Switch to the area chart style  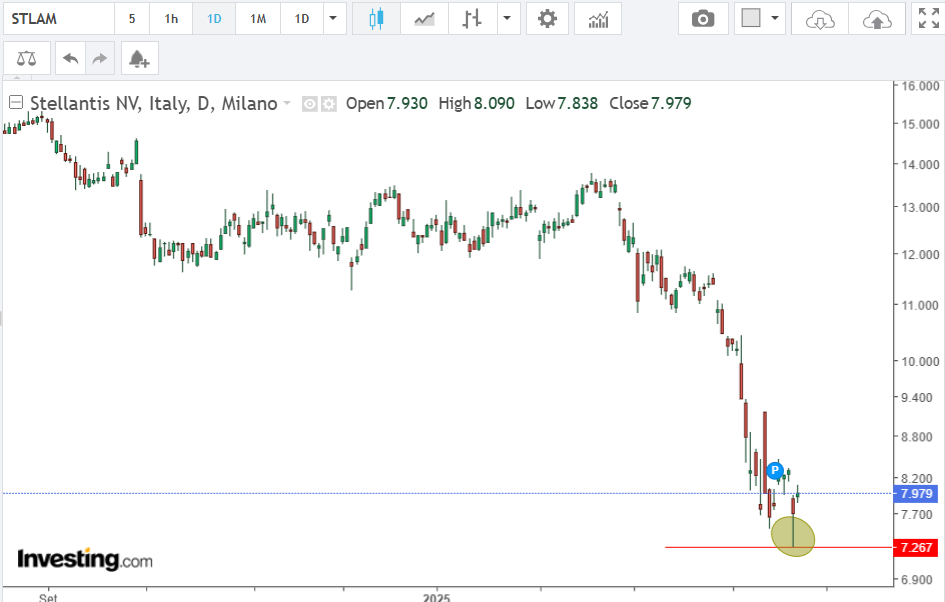coord(424,19)
